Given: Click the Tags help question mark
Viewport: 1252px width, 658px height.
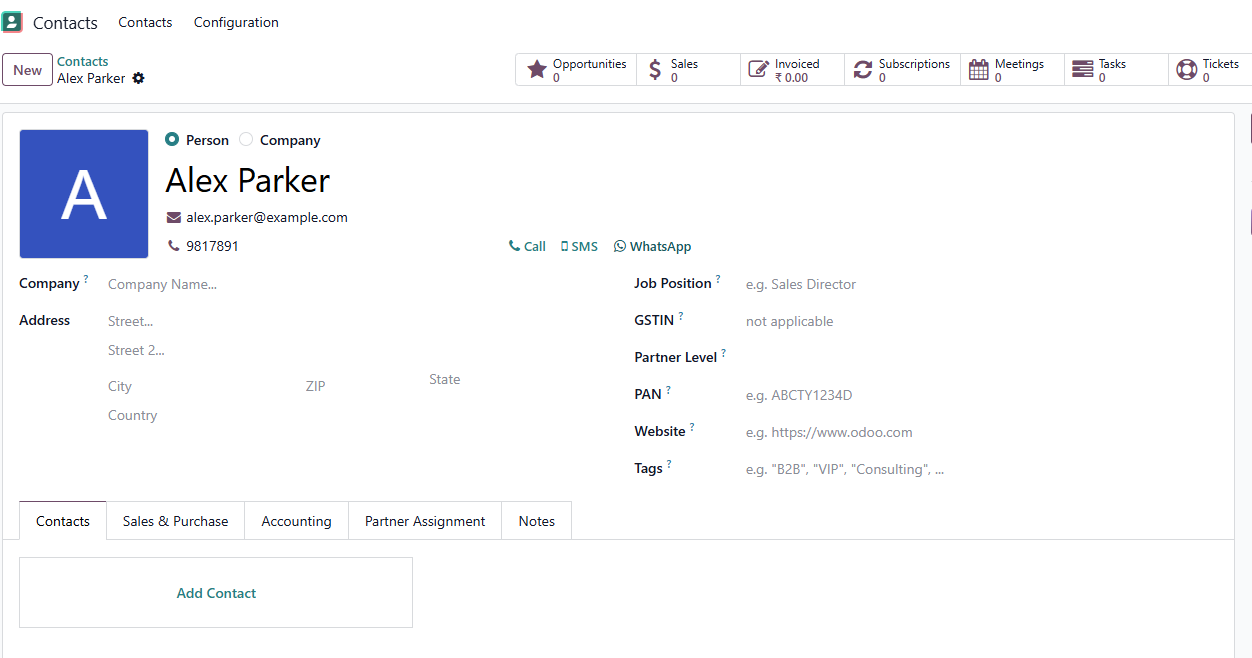Looking at the screenshot, I should tap(669, 464).
